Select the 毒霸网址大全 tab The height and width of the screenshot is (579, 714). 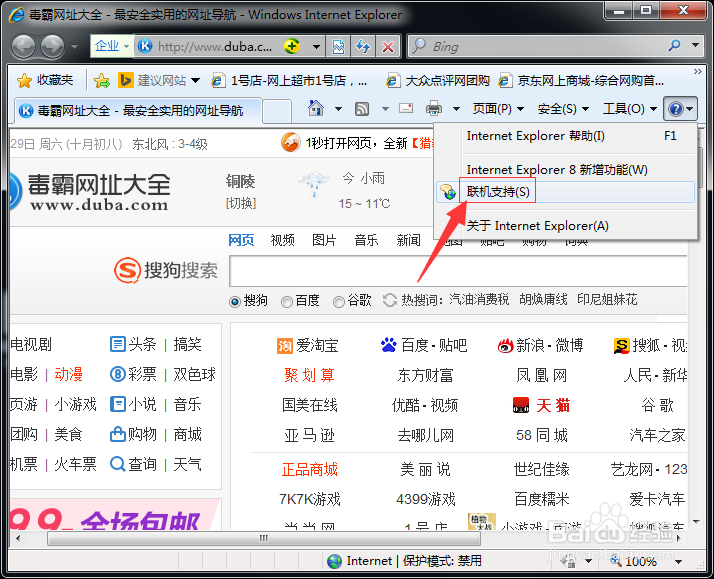tap(138, 111)
